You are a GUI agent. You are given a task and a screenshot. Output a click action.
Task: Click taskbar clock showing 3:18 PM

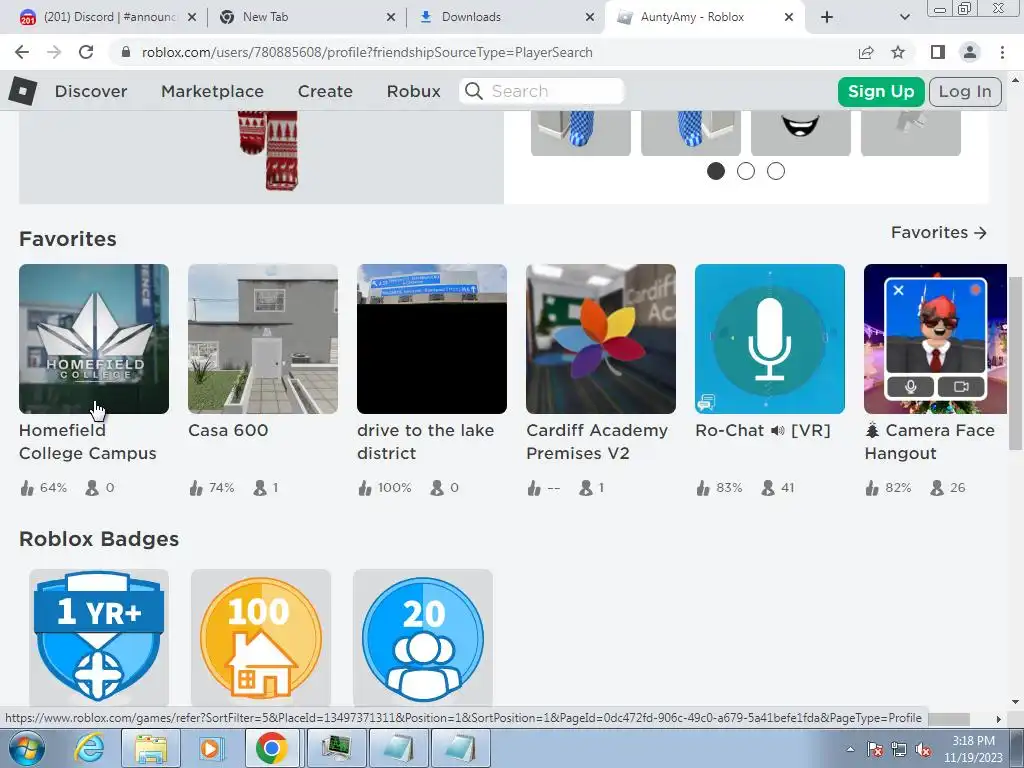pos(973,741)
